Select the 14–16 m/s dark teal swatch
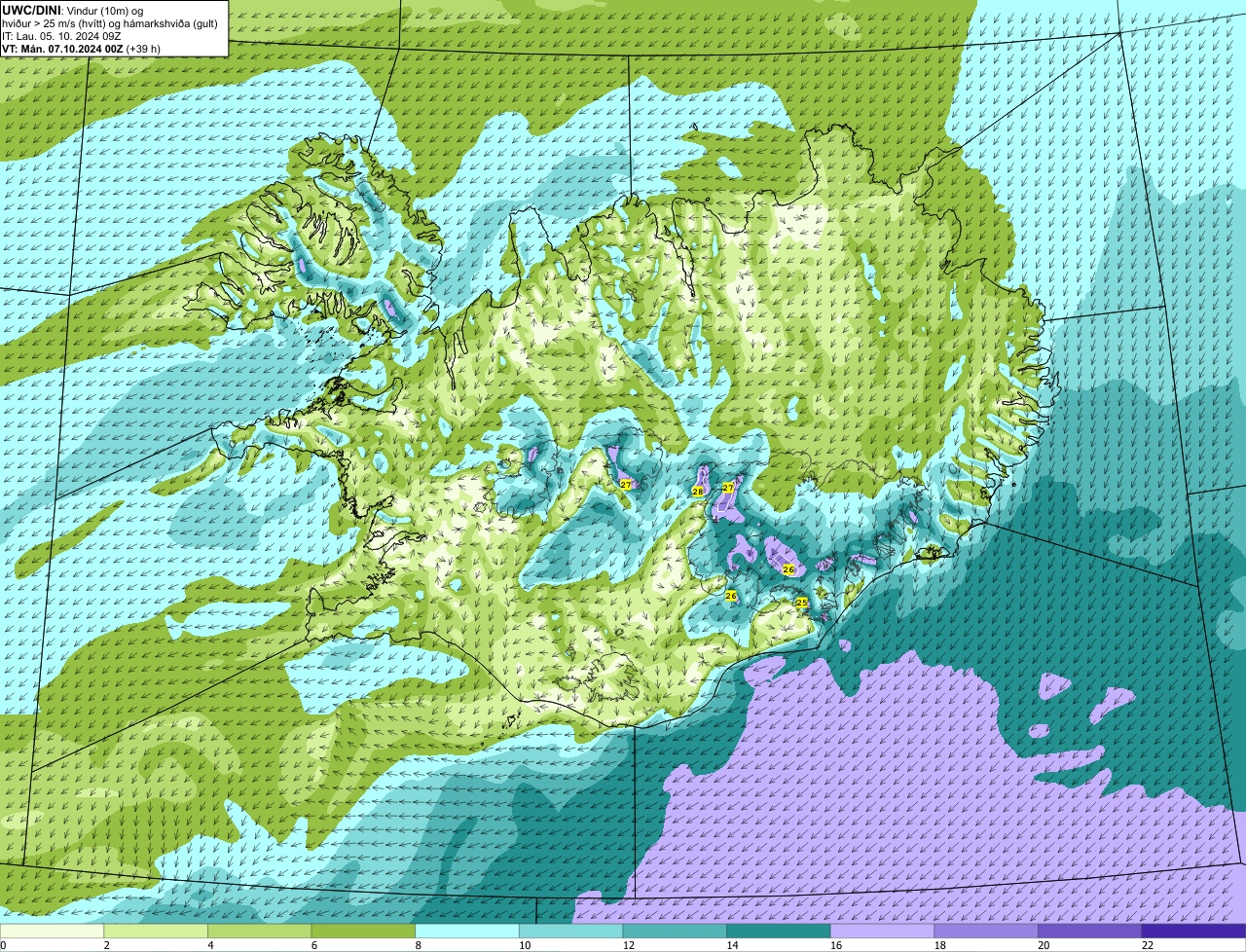Viewport: 1246px width, 952px height. [779, 931]
